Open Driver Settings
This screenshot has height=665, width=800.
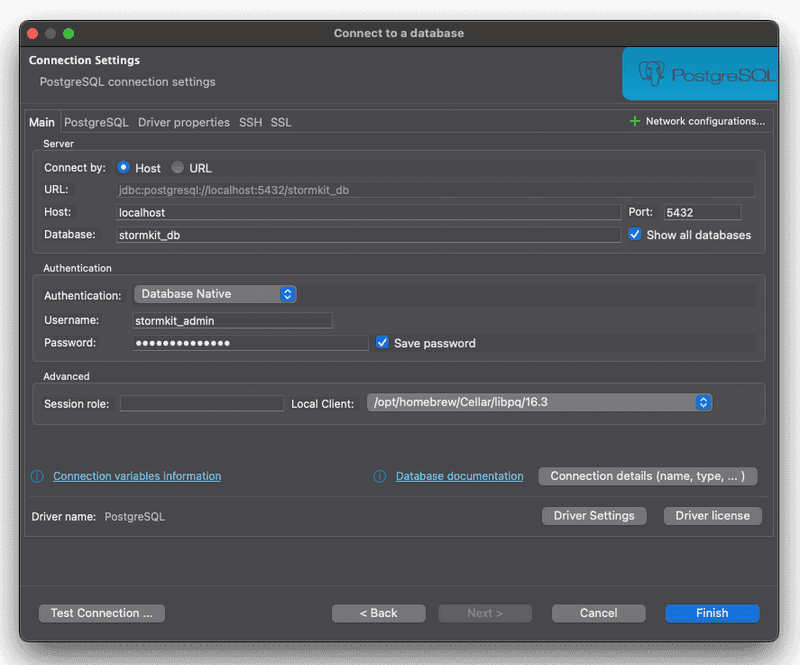(x=594, y=516)
